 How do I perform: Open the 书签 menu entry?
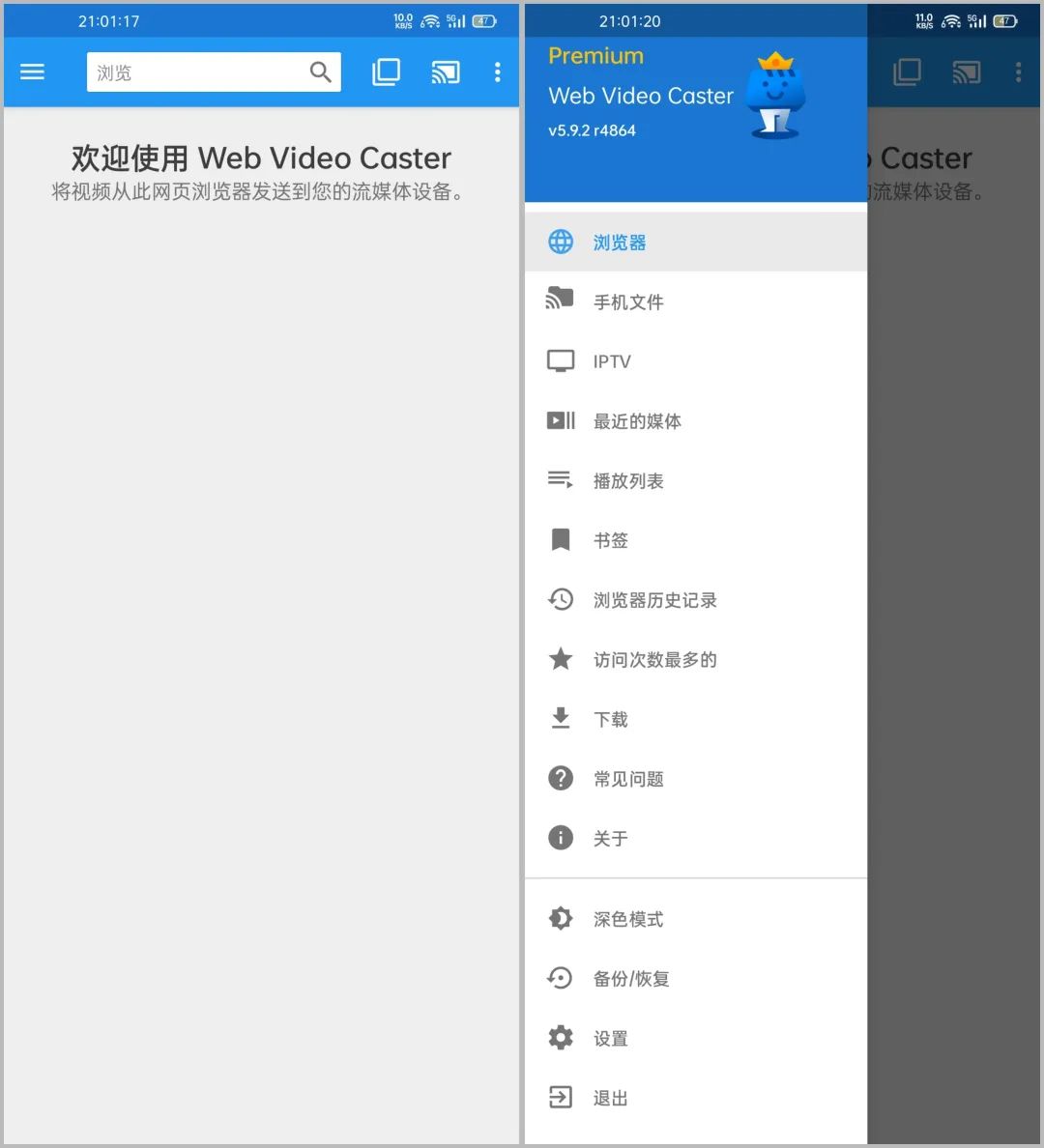pyautogui.click(x=696, y=540)
